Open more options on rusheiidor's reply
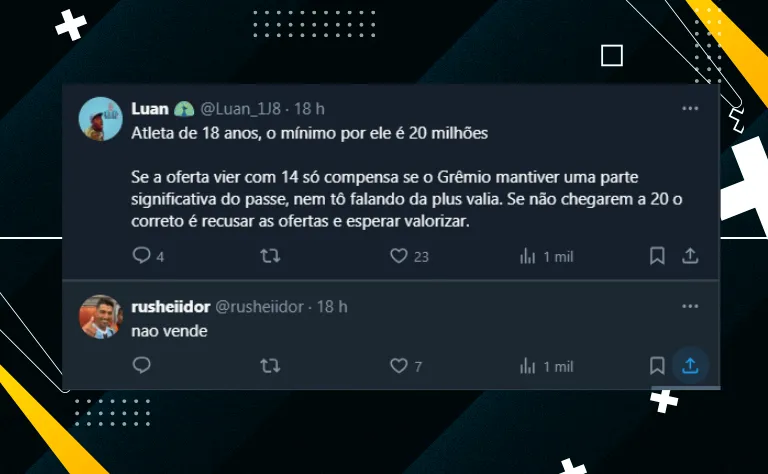 click(690, 306)
